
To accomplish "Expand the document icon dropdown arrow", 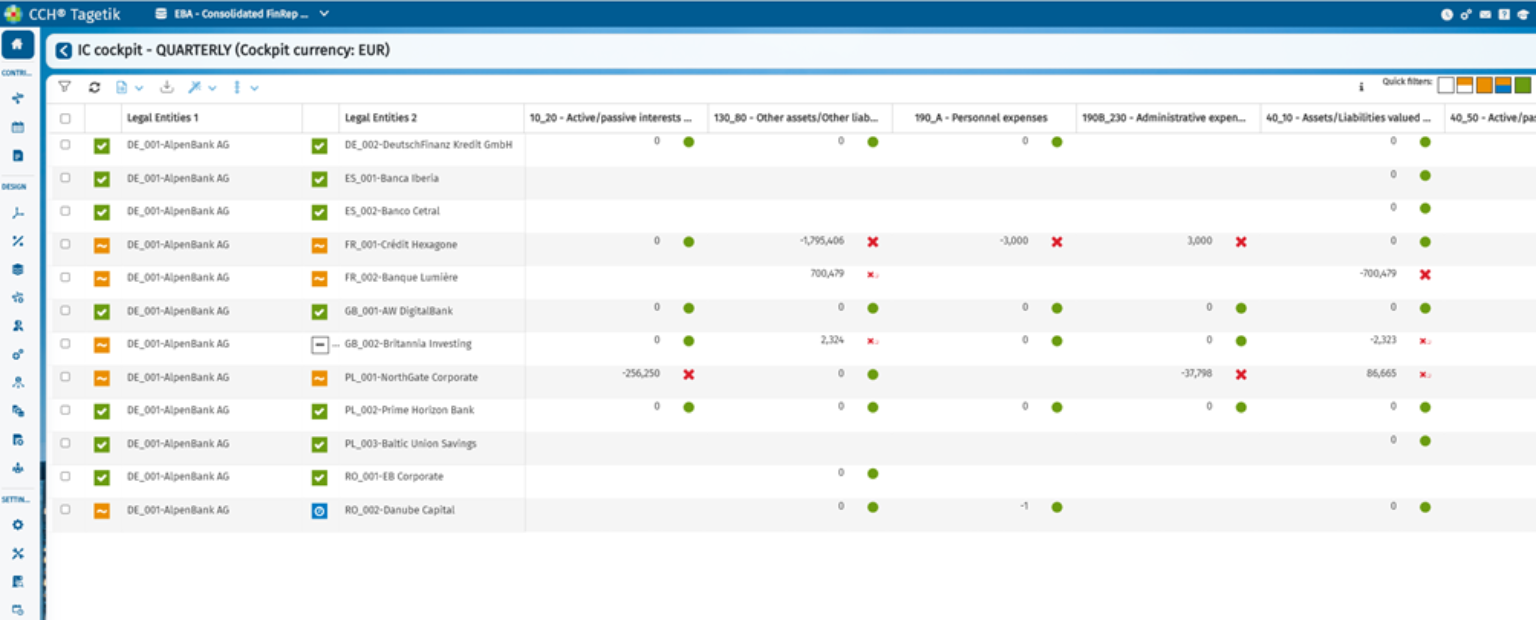I will coord(139,88).
